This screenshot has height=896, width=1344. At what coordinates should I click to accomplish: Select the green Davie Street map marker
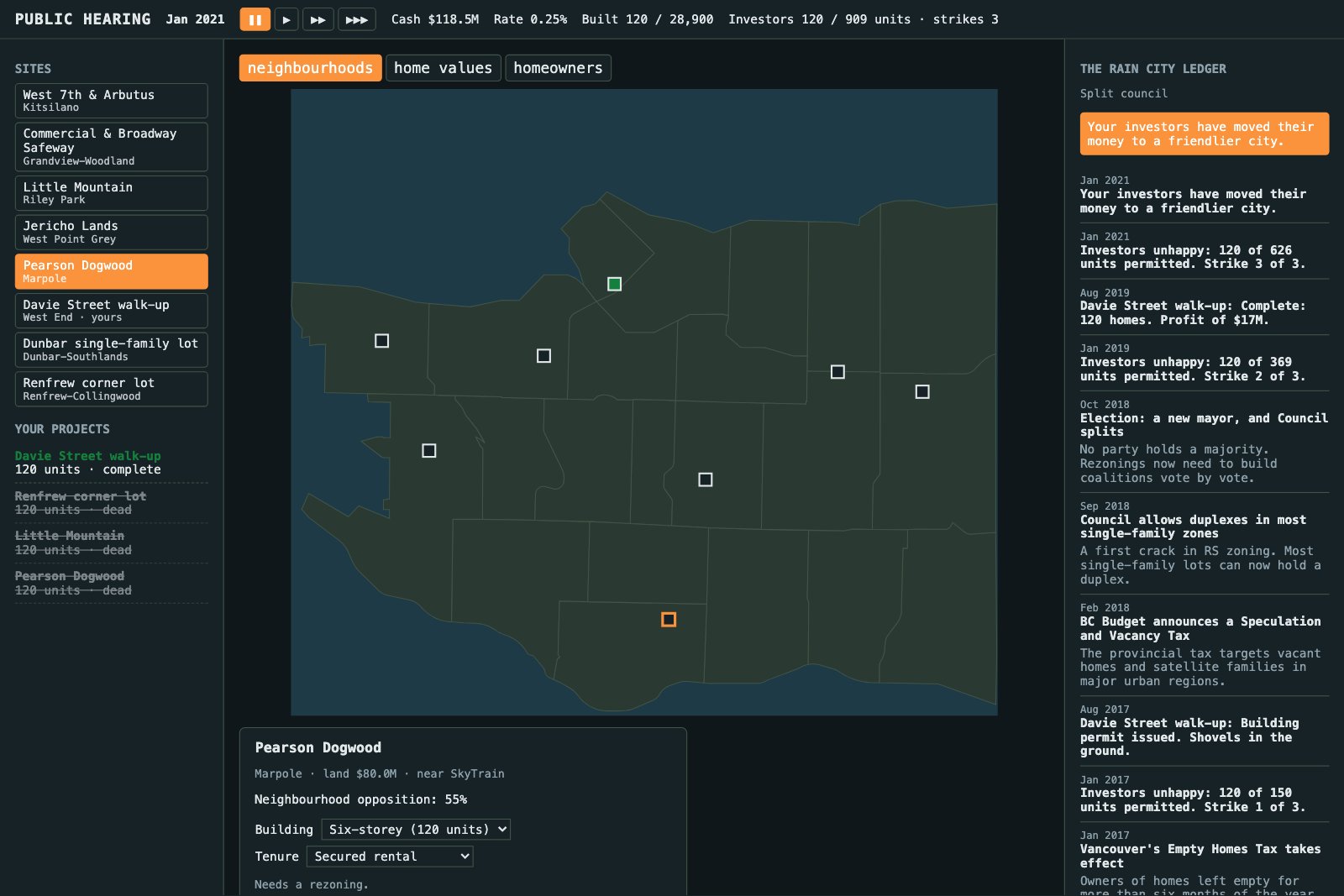coord(614,284)
